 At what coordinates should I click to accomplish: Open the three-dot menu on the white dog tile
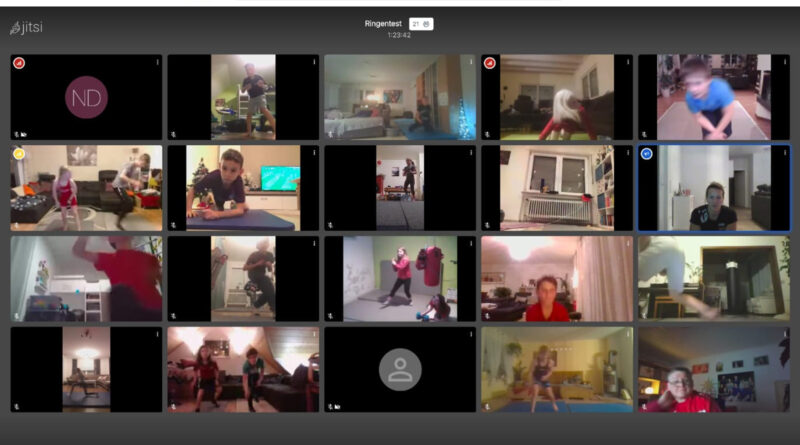[x=628, y=62]
